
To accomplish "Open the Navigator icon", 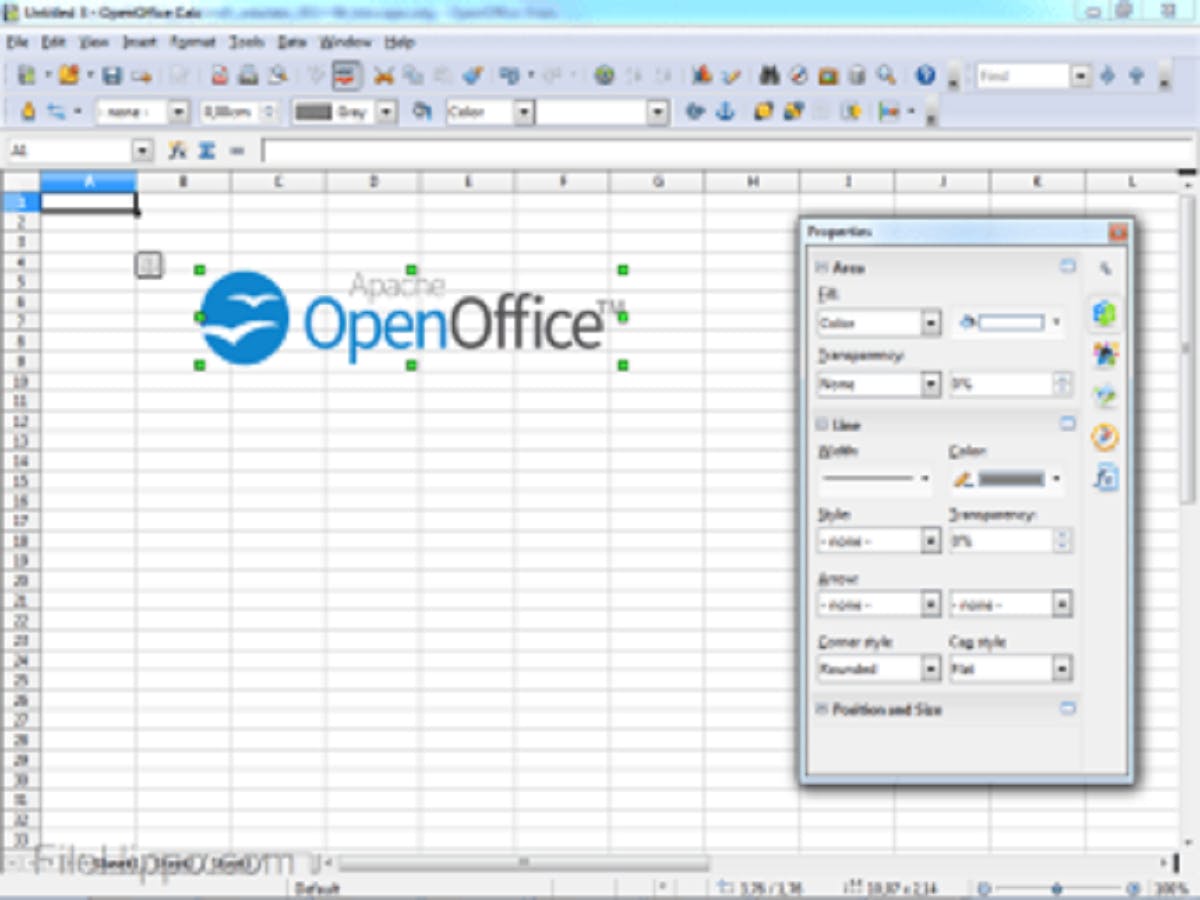I will 797,75.
